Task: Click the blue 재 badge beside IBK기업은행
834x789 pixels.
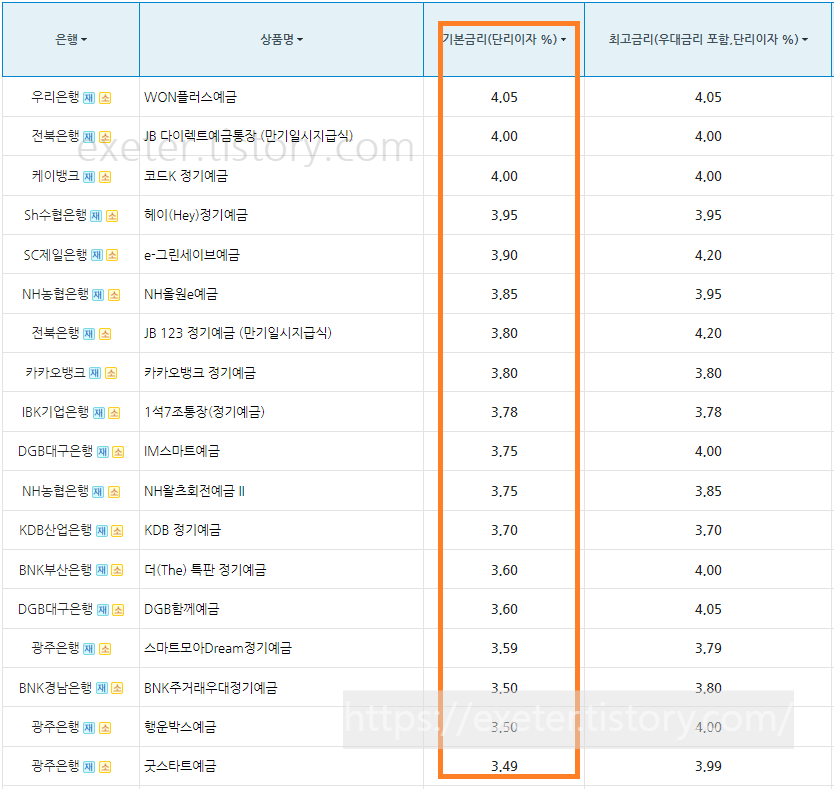Action: pyautogui.click(x=99, y=413)
